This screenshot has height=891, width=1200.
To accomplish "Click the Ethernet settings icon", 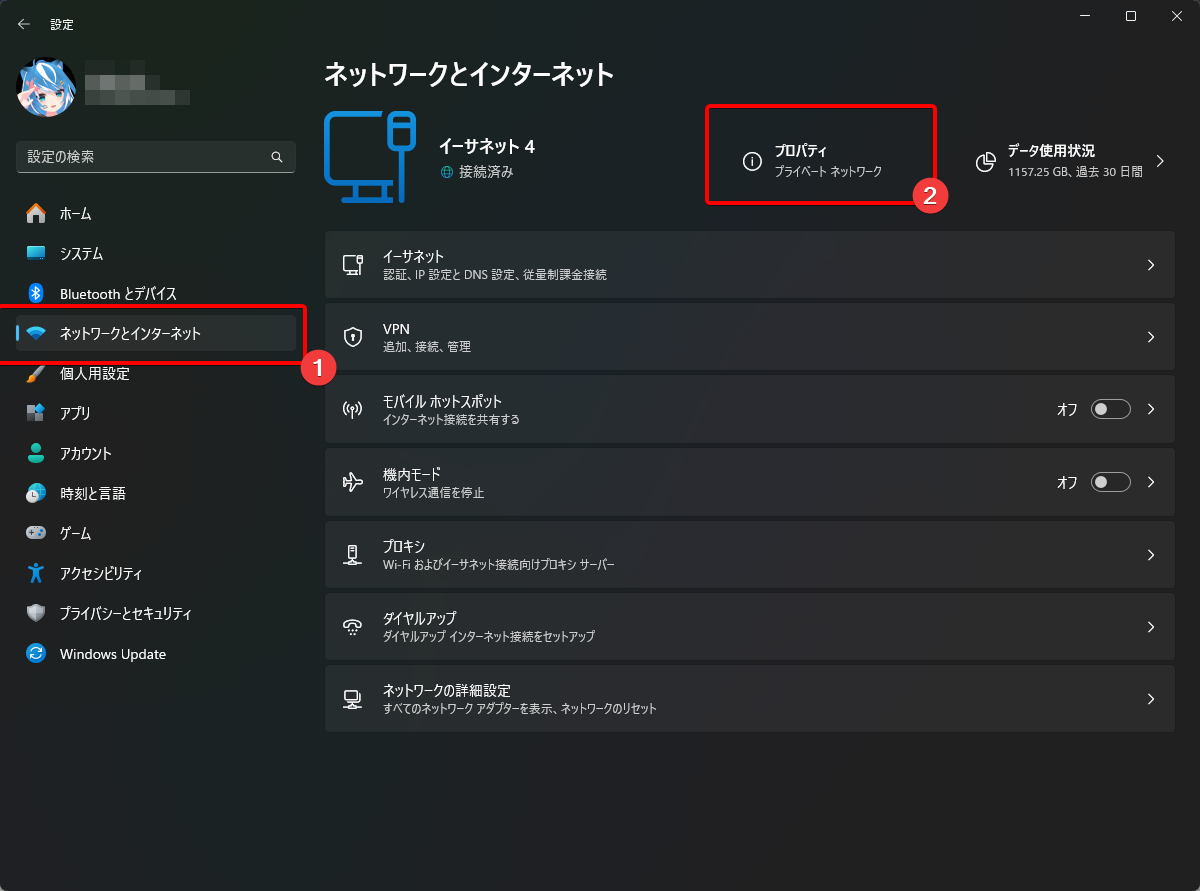I will point(353,264).
